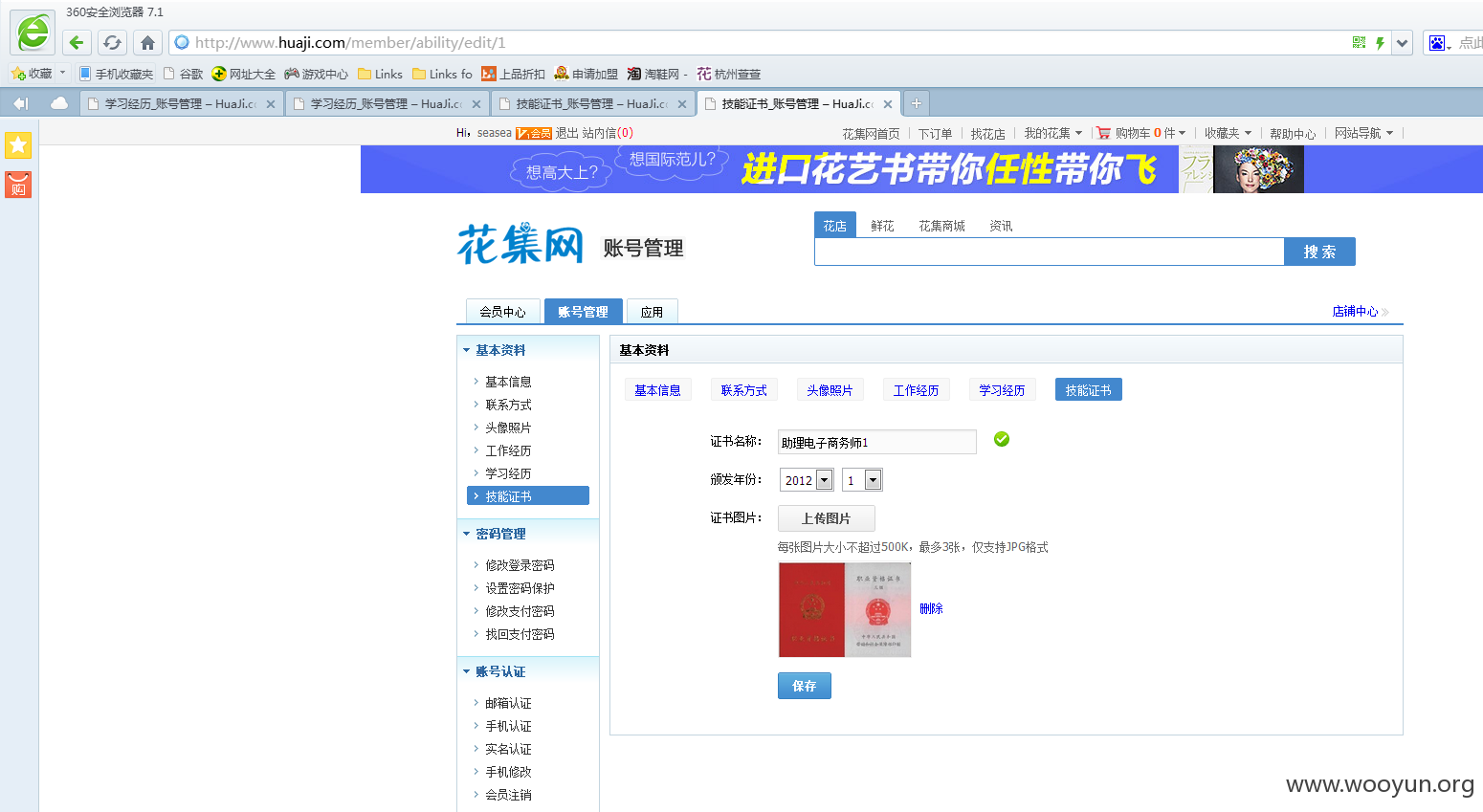The image size is (1483, 812).
Task: Click the 保存 save button
Action: click(x=805, y=686)
